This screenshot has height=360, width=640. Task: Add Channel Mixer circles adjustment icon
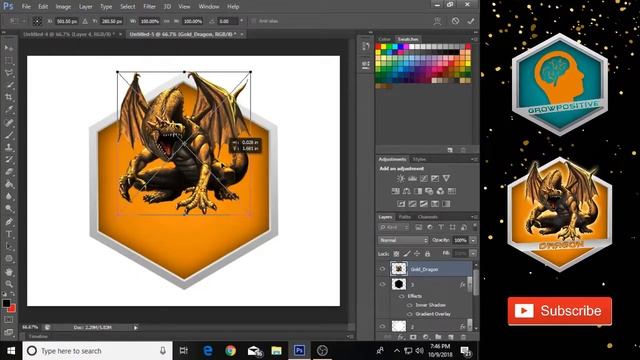440,191
